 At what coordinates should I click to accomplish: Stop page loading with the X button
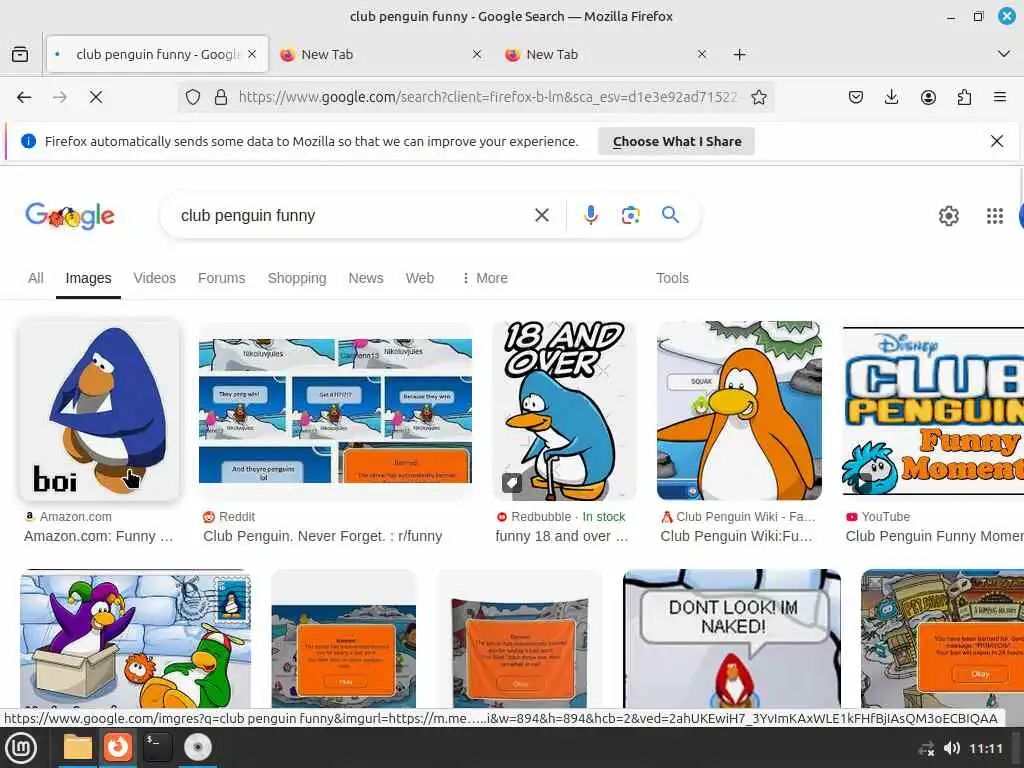[x=96, y=97]
